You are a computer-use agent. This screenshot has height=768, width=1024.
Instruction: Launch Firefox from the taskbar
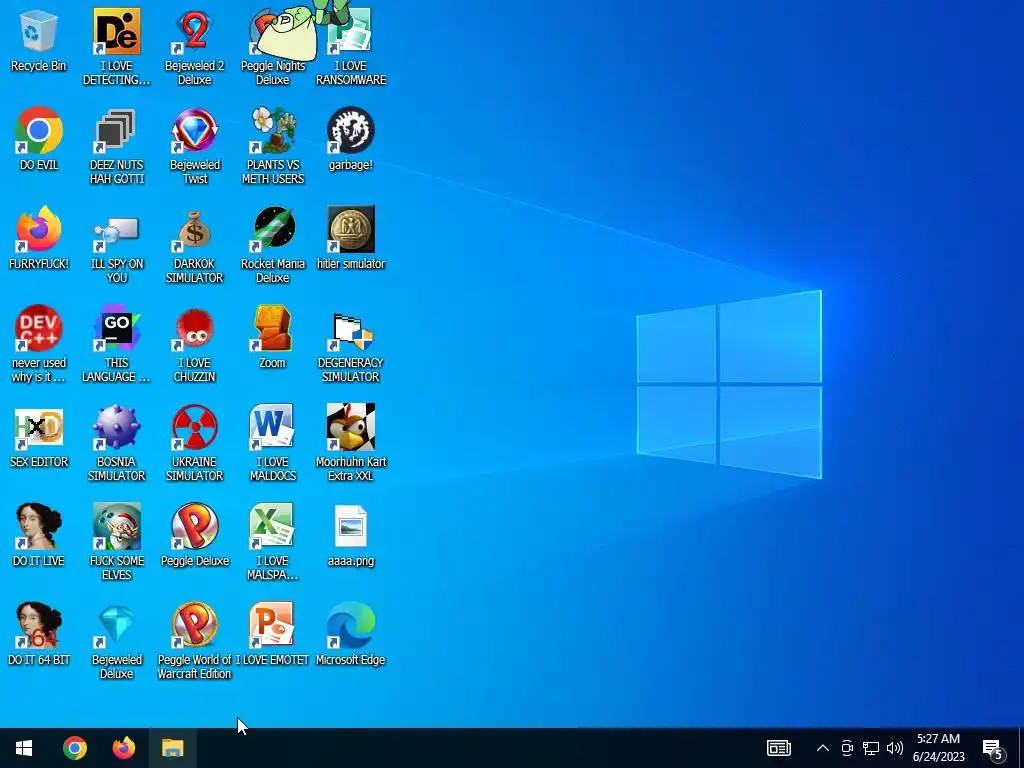(x=123, y=748)
